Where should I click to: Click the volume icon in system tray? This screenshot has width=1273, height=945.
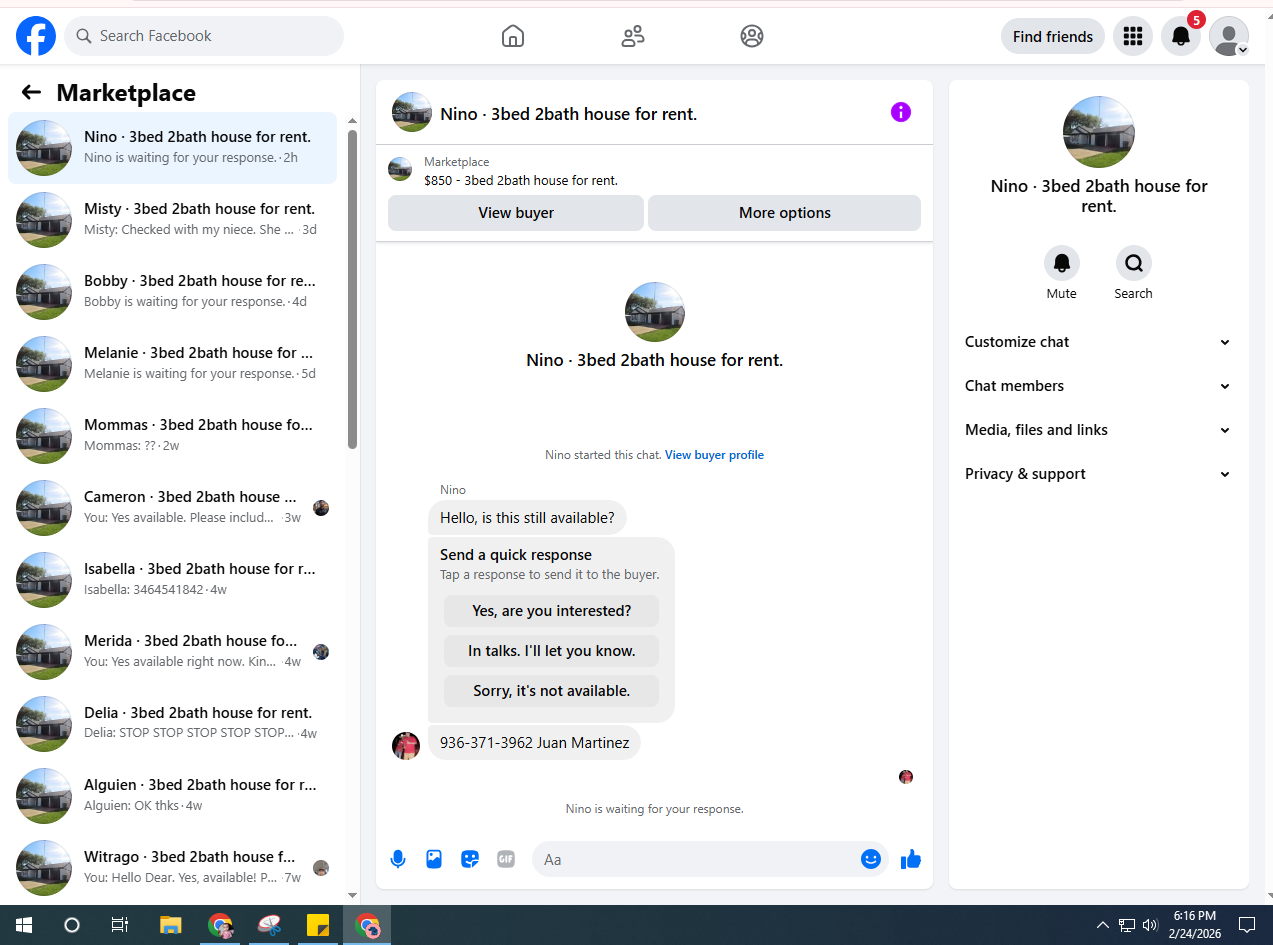[1150, 925]
